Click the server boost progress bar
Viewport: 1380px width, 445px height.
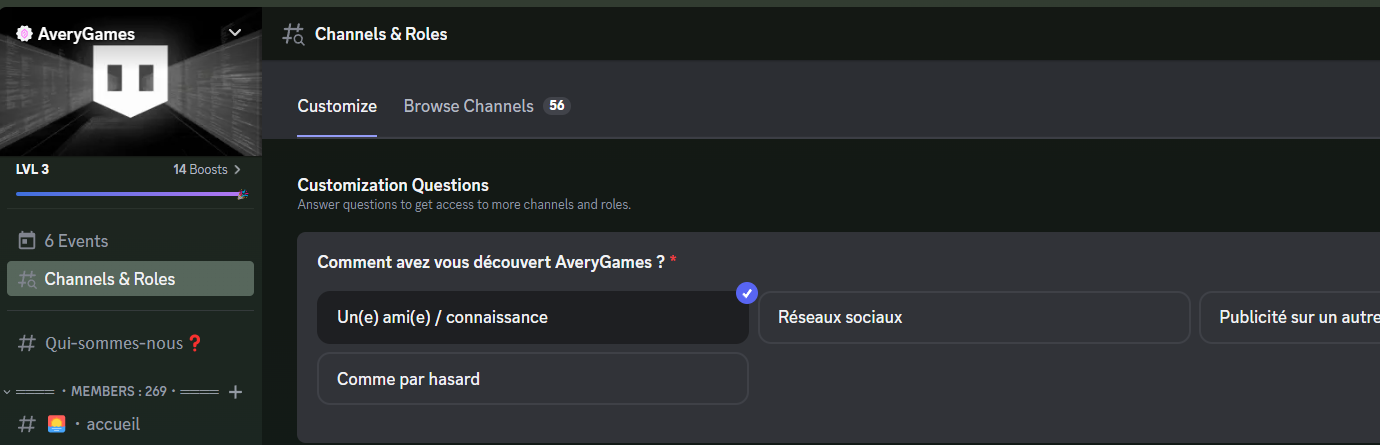[x=128, y=193]
